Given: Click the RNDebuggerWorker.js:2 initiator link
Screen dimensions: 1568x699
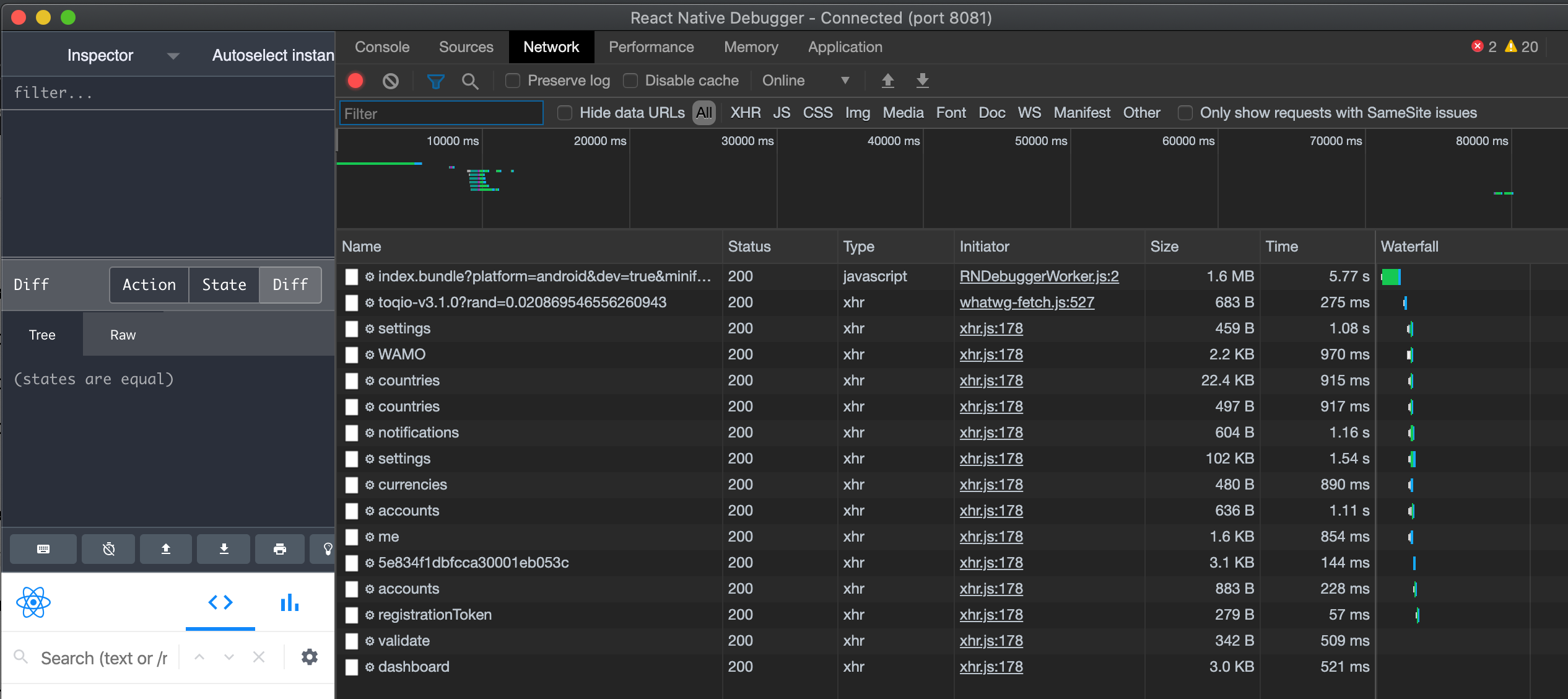Looking at the screenshot, I should click(1039, 276).
